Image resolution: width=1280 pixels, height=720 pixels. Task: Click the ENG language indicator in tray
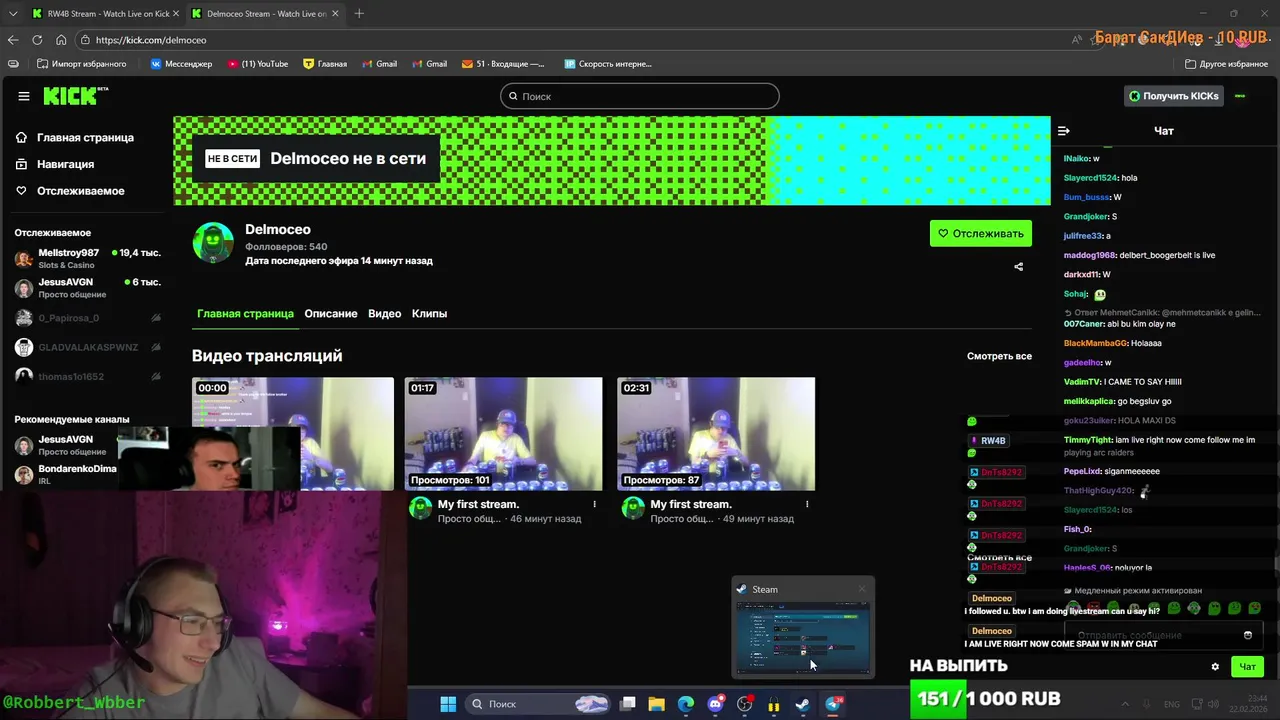(x=1171, y=704)
